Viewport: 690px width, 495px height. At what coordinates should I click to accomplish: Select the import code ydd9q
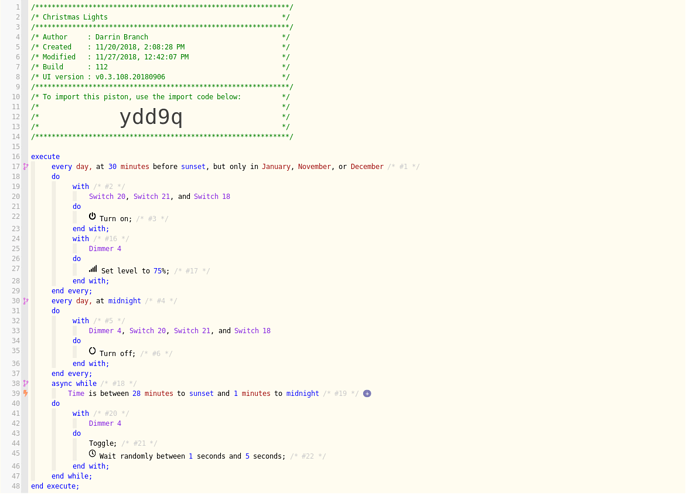(151, 117)
